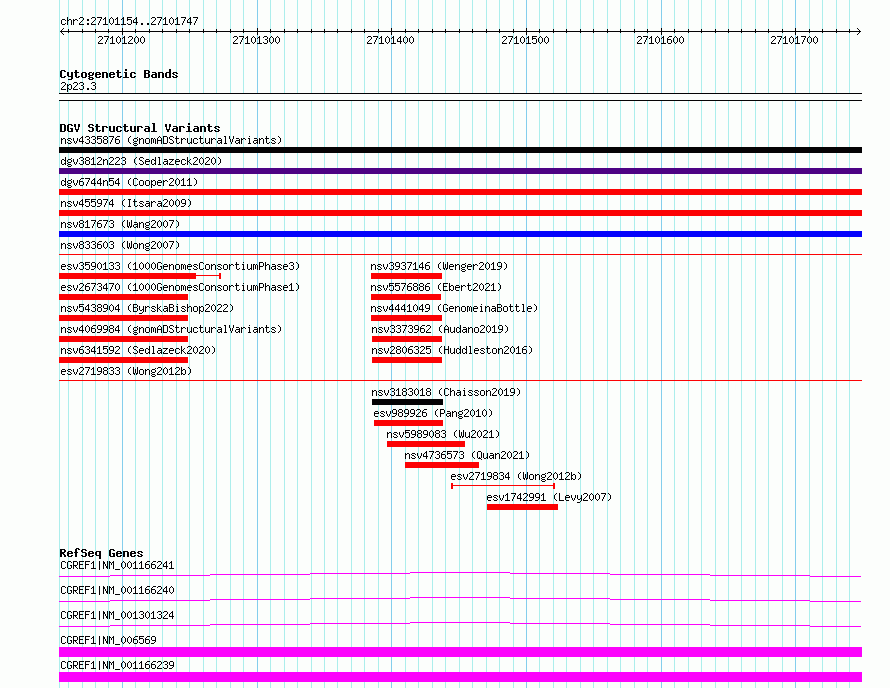Click the red esv1742991 variant bar
890x688 pixels.
pos(522,507)
